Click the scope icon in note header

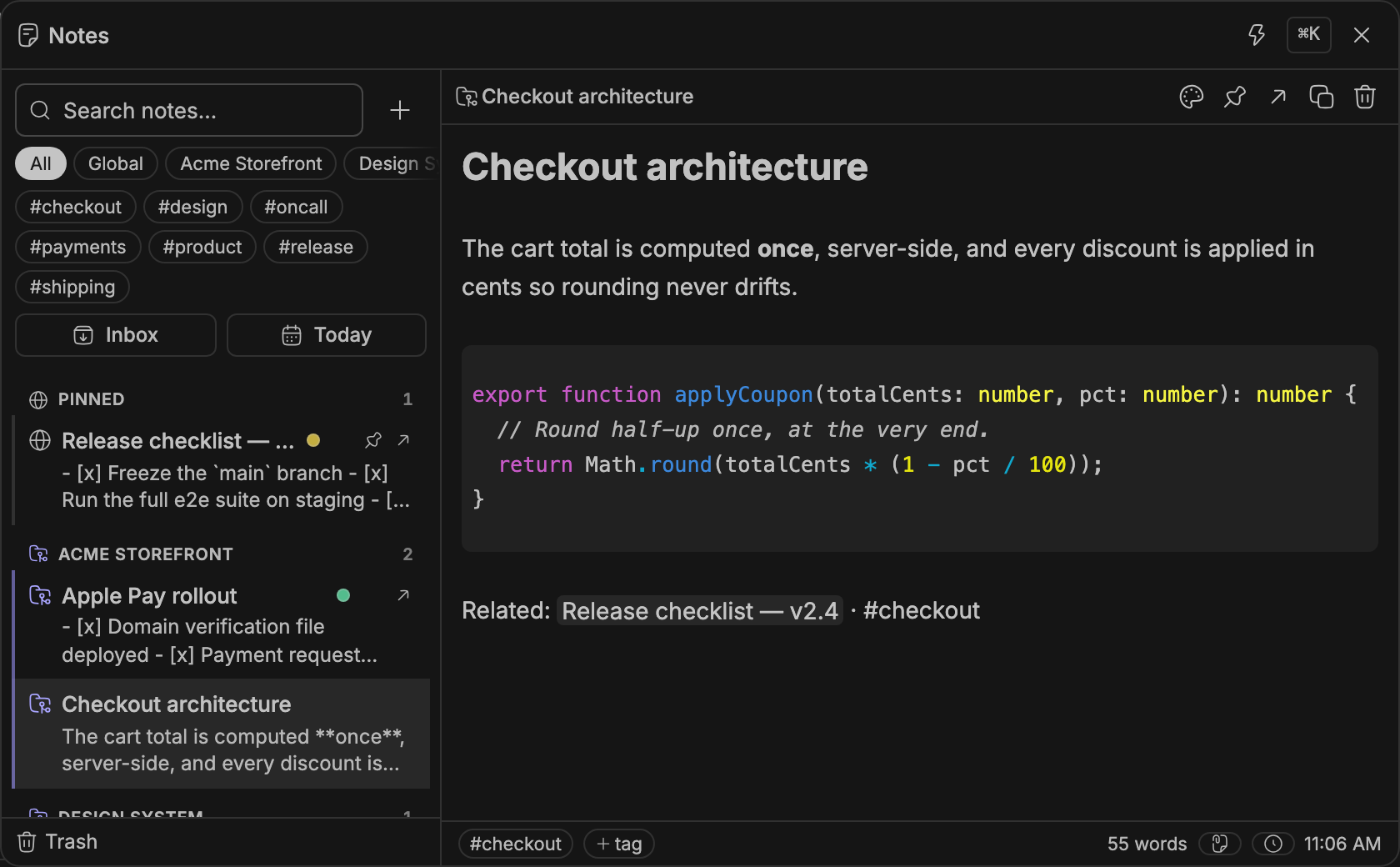(467, 97)
